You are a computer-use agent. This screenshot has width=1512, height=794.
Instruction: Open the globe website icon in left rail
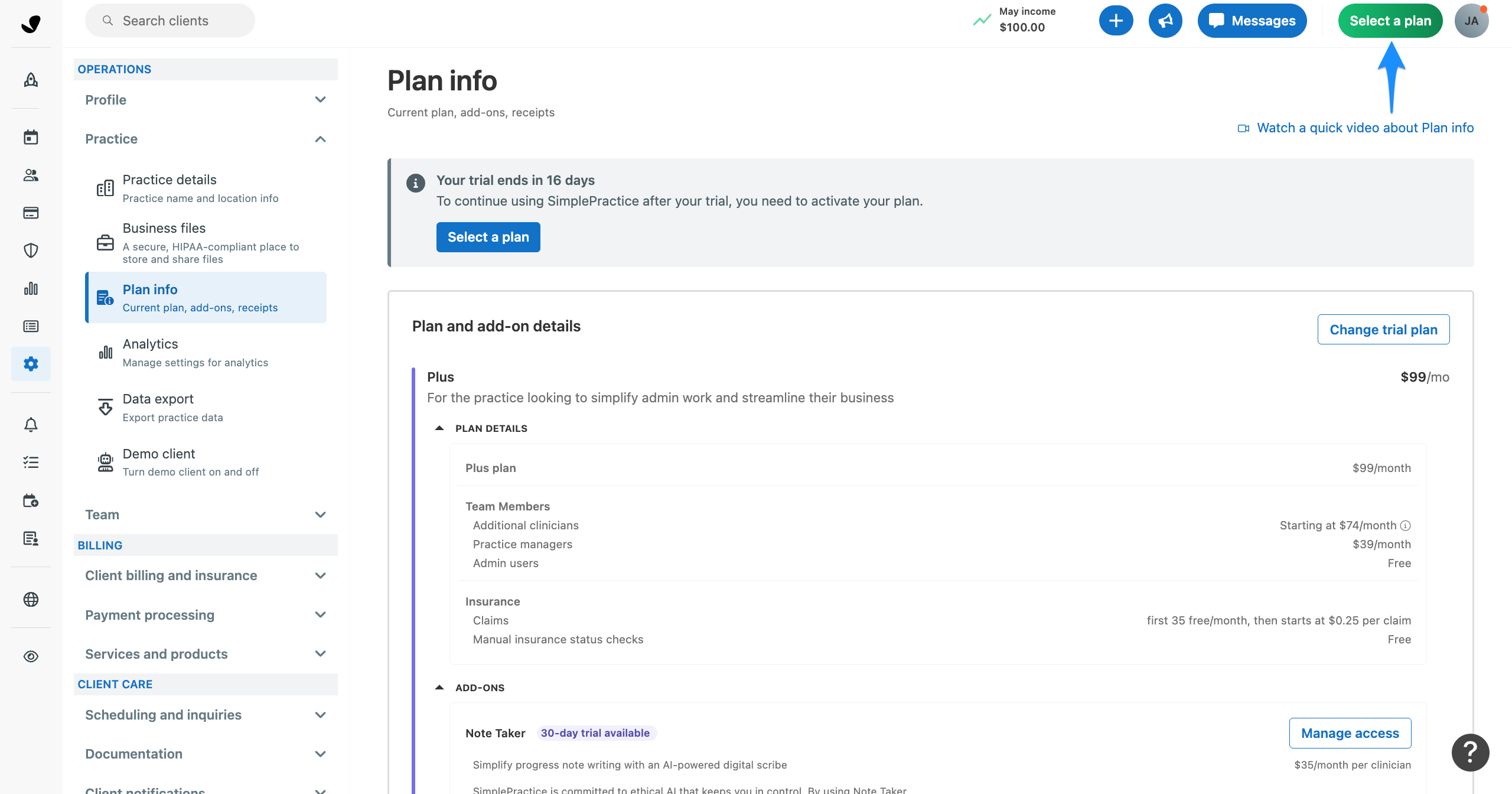(31, 599)
